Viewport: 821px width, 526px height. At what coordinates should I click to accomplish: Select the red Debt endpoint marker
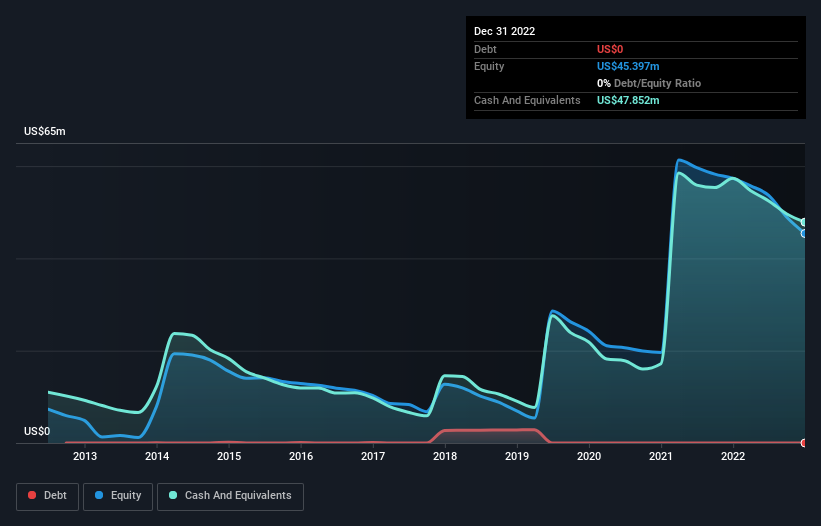click(804, 443)
